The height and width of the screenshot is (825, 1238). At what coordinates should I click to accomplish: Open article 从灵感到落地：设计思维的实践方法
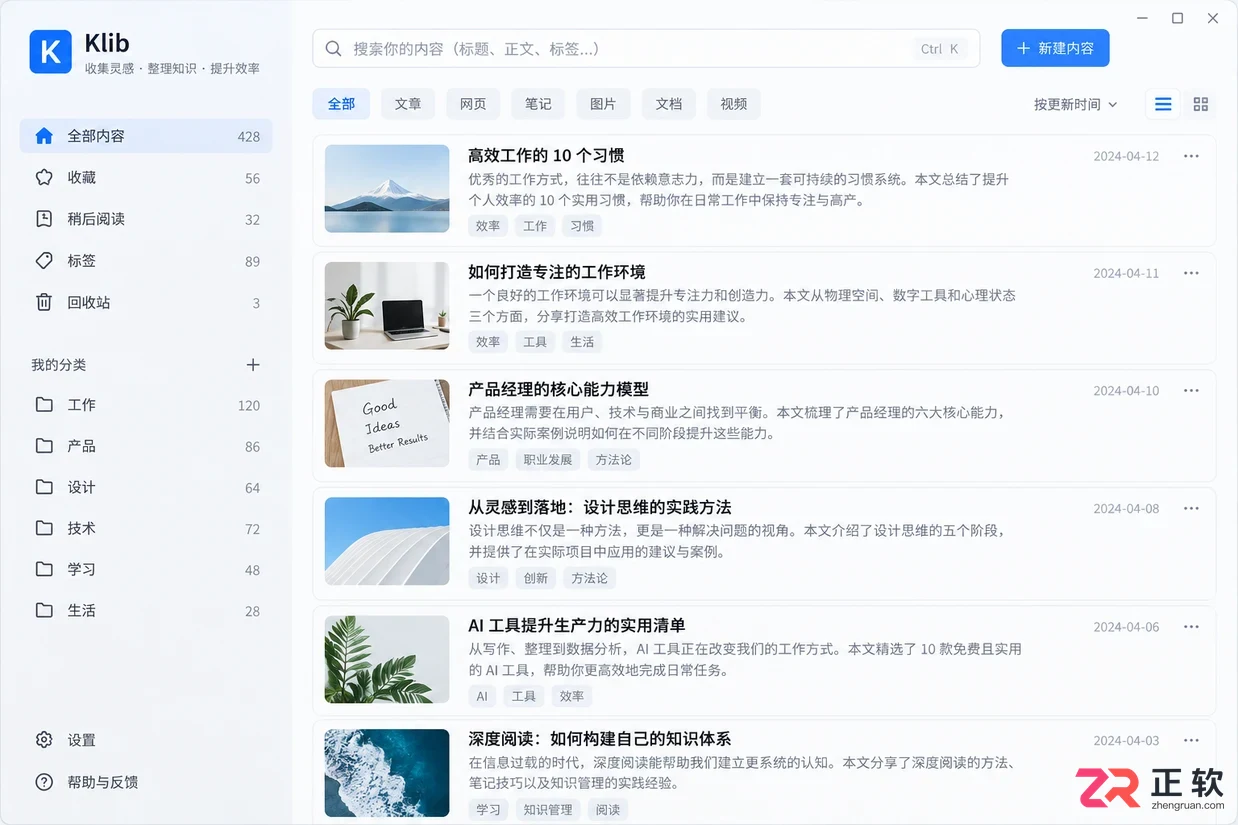600,507
